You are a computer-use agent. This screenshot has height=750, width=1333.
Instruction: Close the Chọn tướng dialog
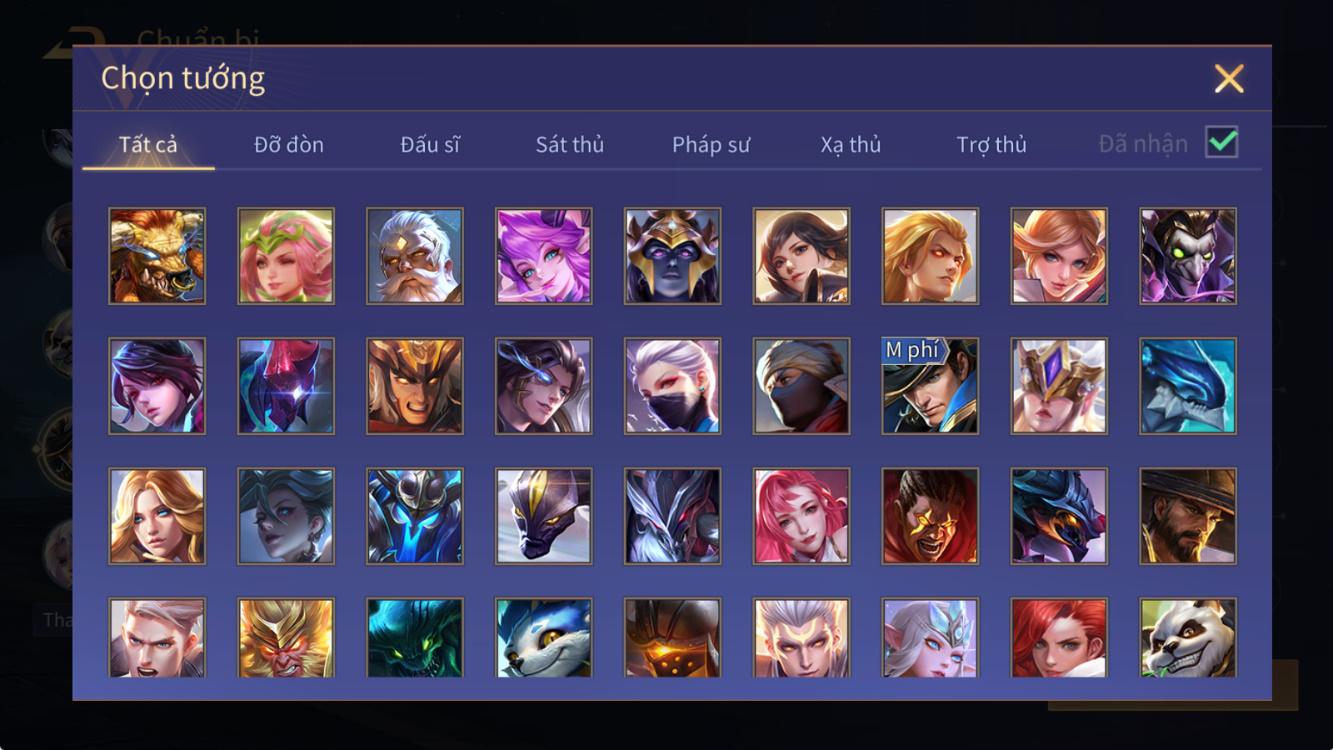(x=1229, y=78)
